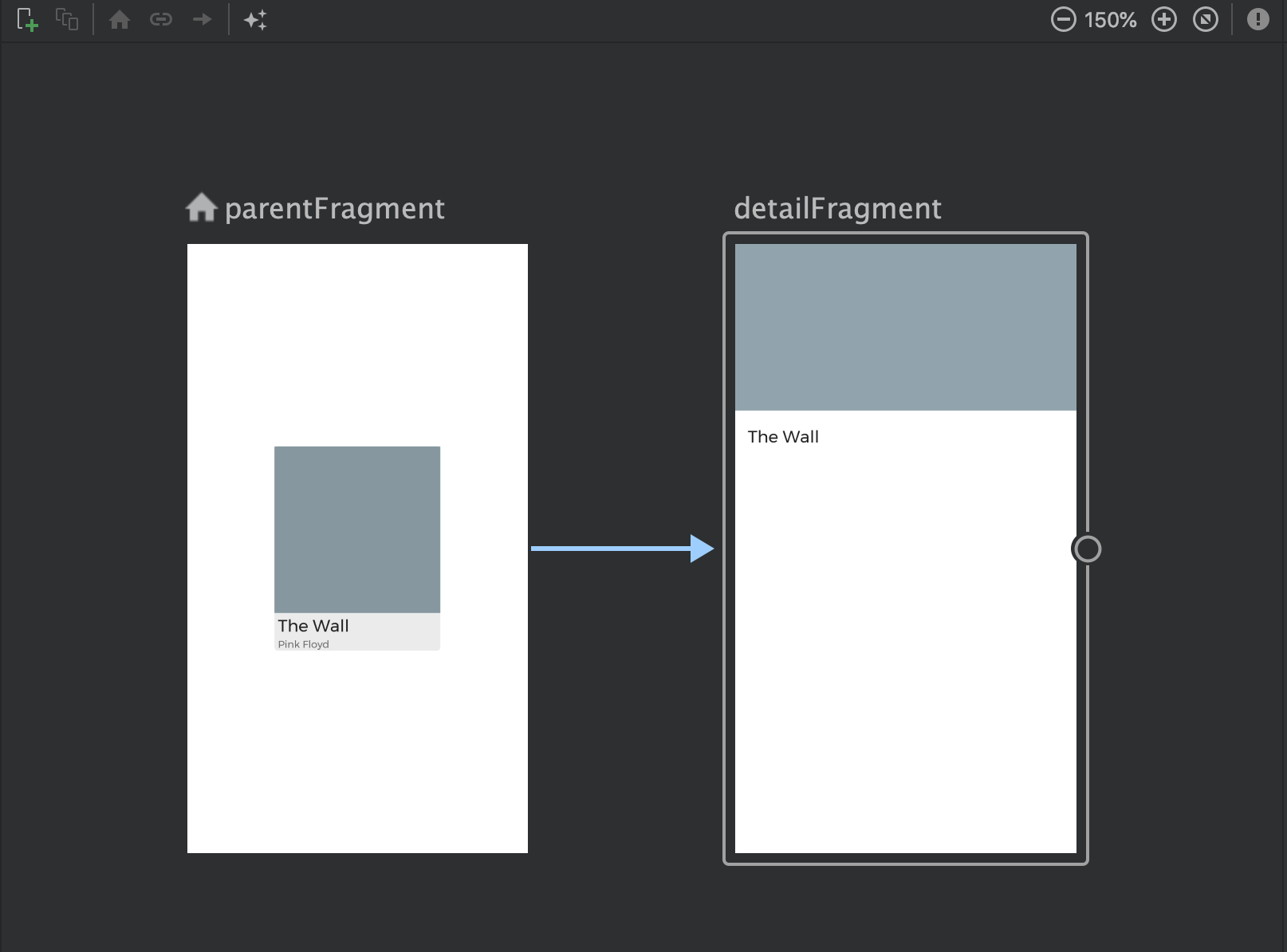Click the 150% zoom level label

(1110, 20)
